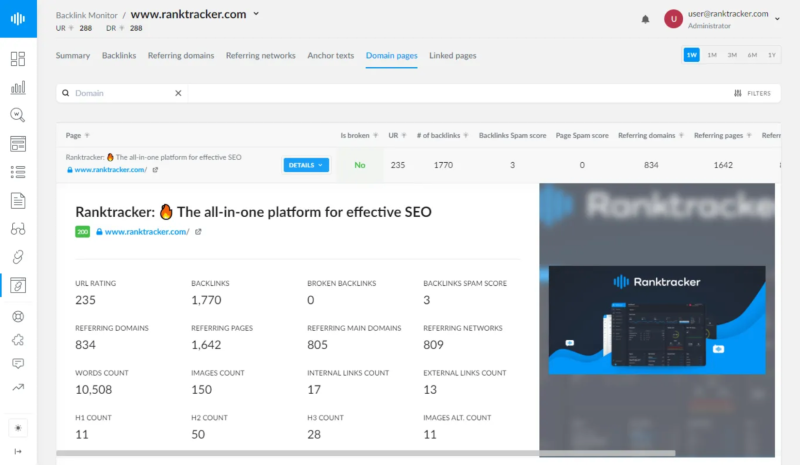800x465 pixels.
Task: Open www.ranktracker.com/ link in table row
Action: 111,170
